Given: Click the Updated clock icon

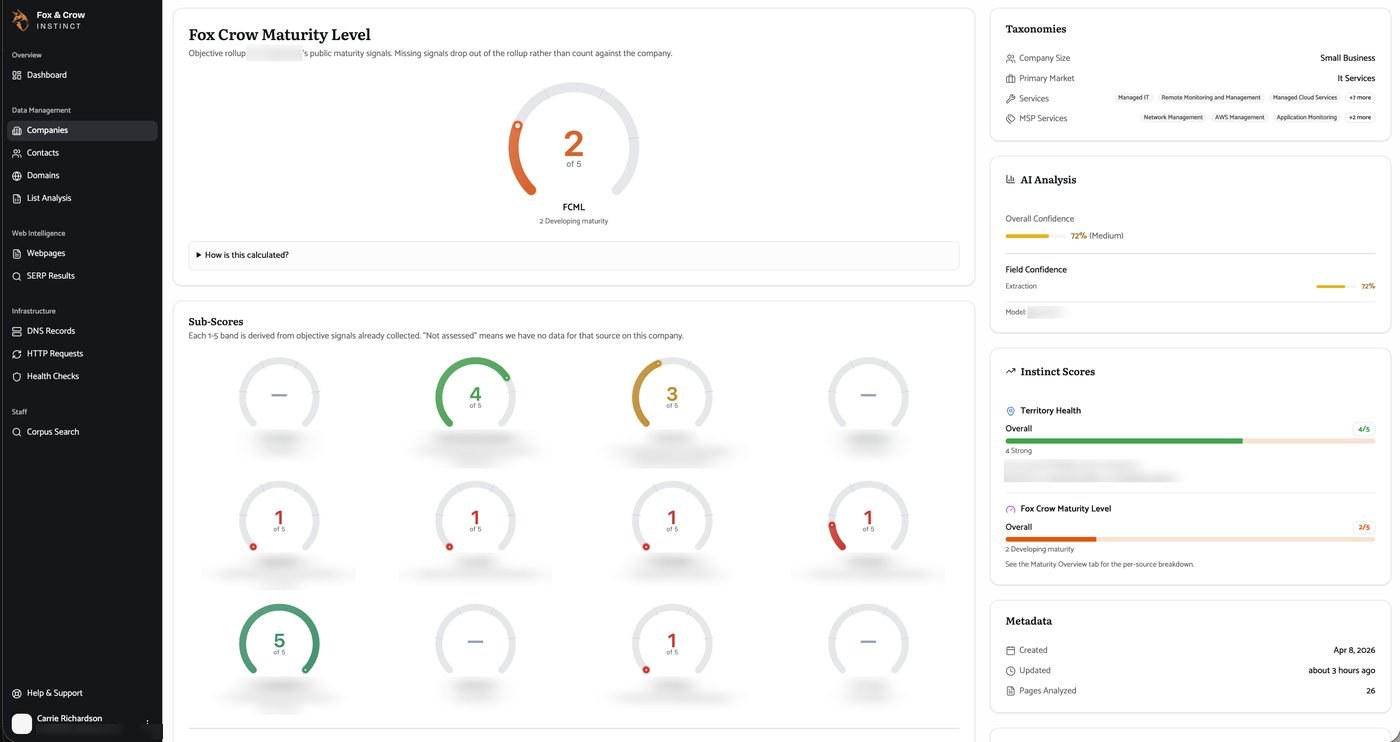Looking at the screenshot, I should click(x=1011, y=671).
